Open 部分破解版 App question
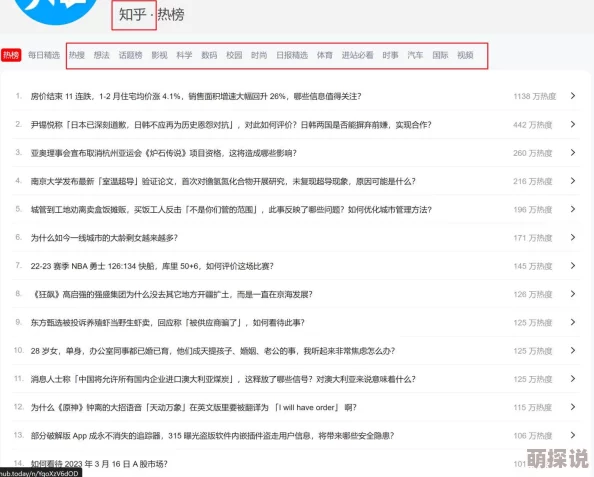Viewport: 594px width, 477px height. [213, 436]
